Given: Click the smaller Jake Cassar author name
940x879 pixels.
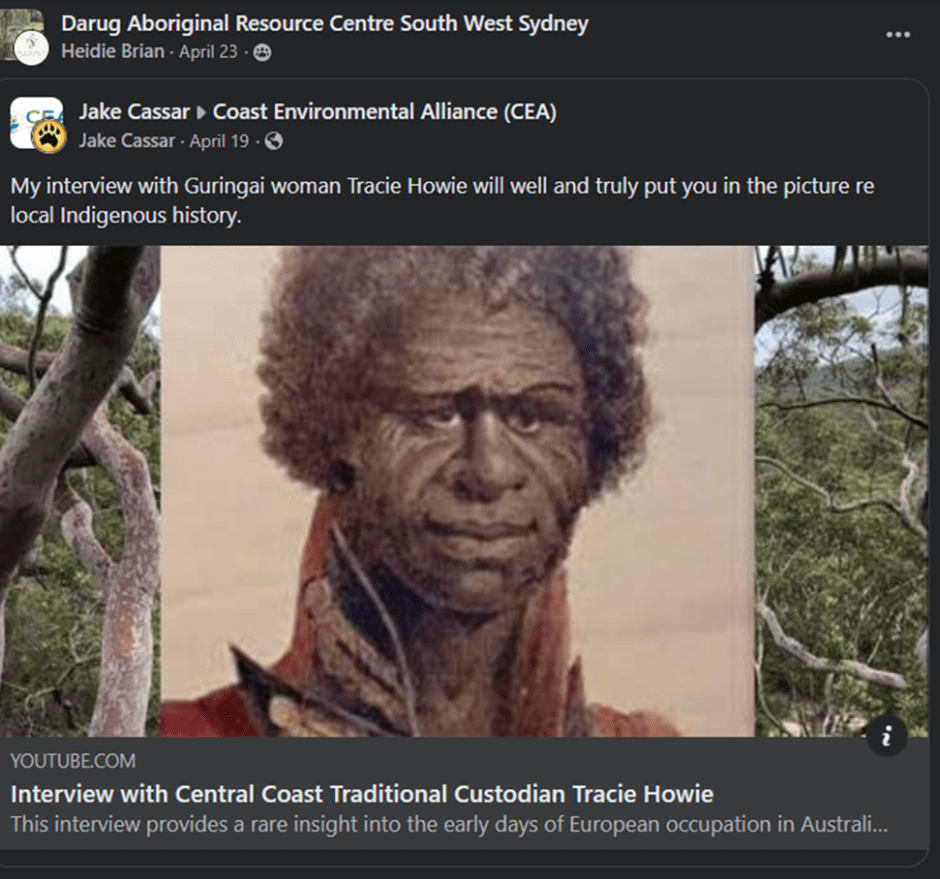Looking at the screenshot, I should click(x=127, y=141).
